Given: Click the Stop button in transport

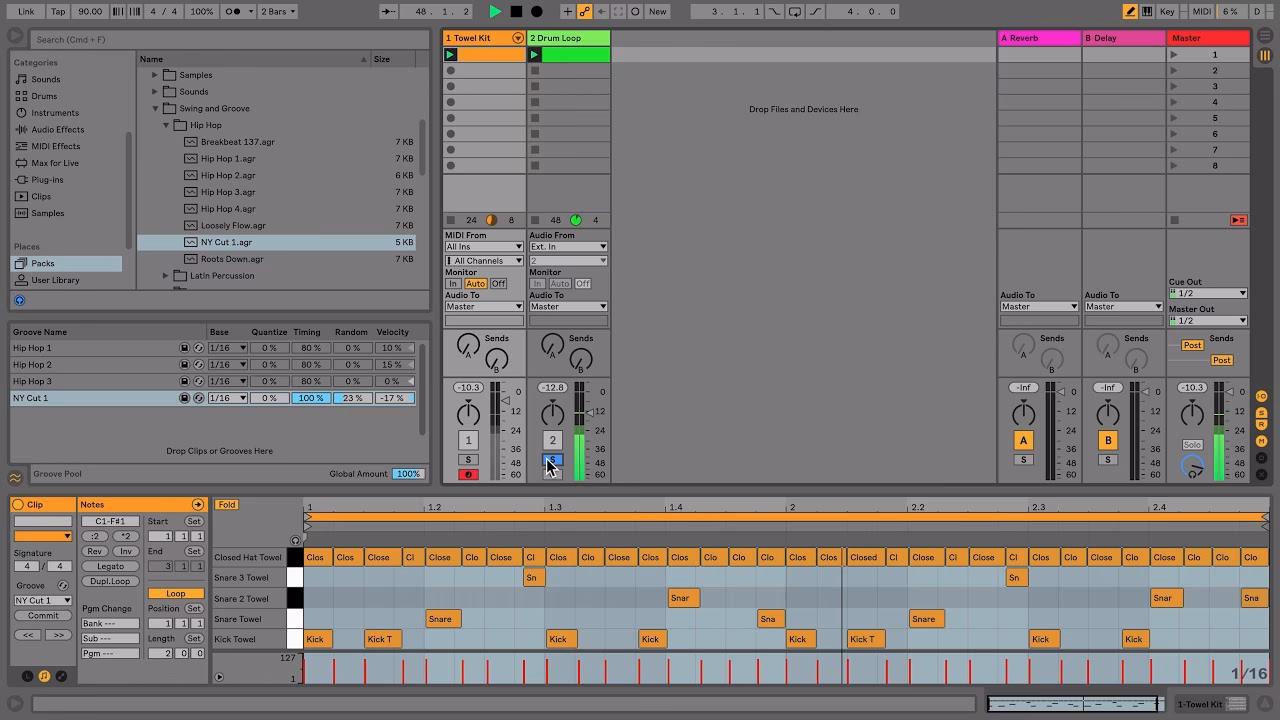Looking at the screenshot, I should [x=516, y=12].
